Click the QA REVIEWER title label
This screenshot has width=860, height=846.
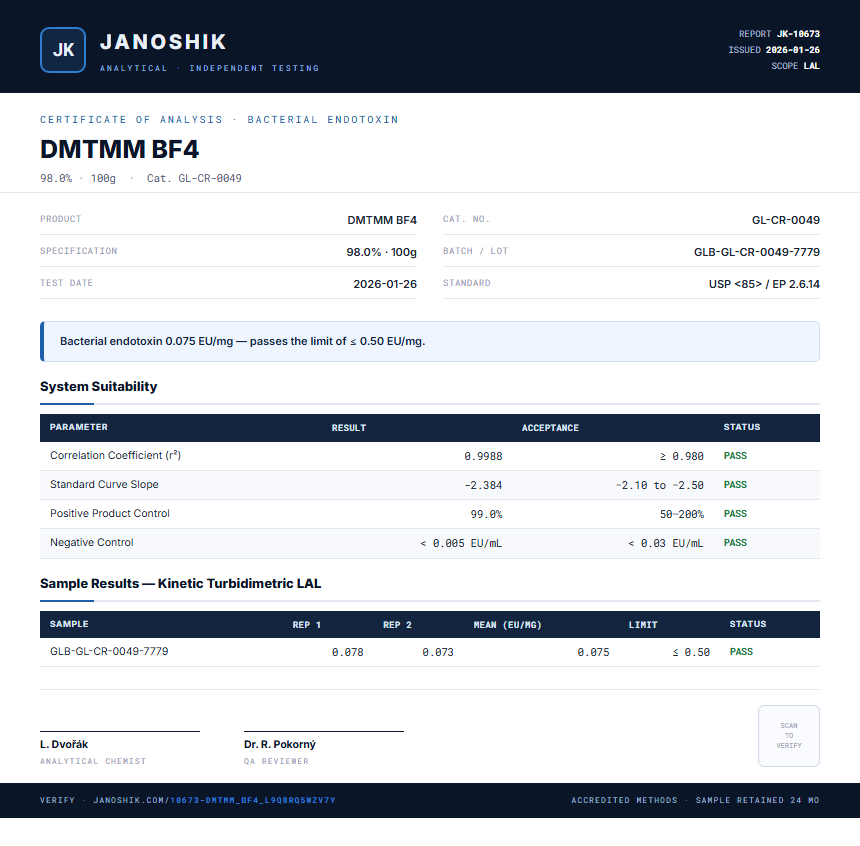276,762
